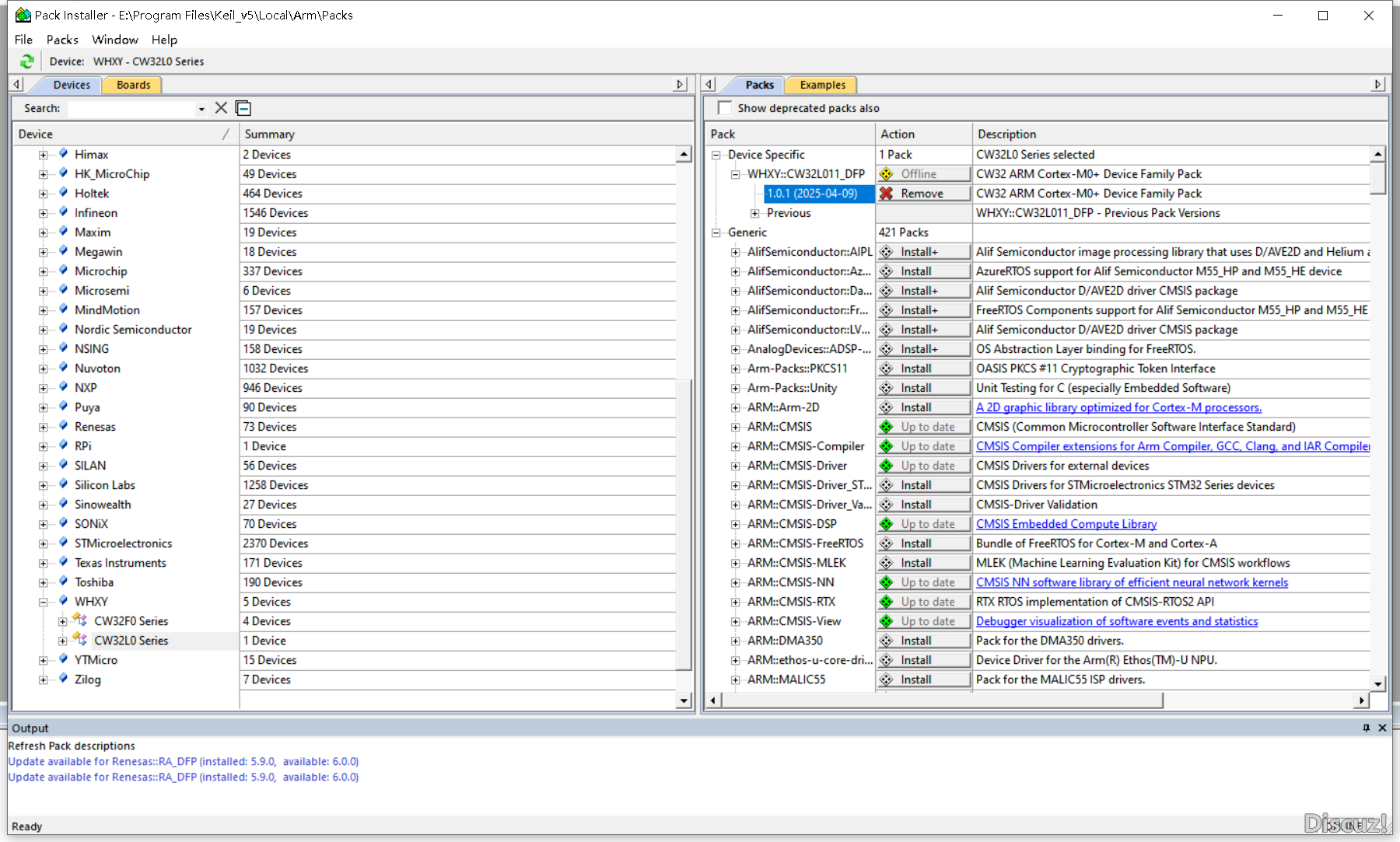Expand the Texas Instruments vendor node
This screenshot has width=1400, height=842.
pyautogui.click(x=44, y=563)
